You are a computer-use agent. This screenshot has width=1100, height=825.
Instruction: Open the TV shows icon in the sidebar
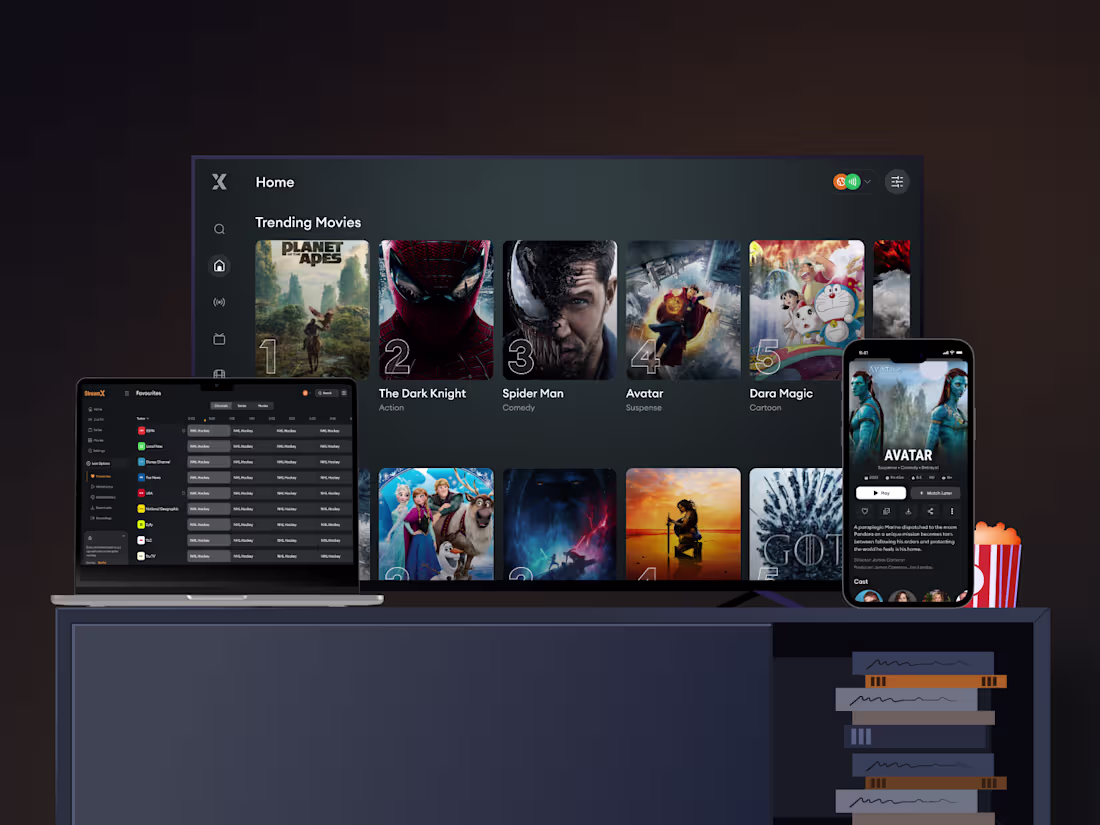(220, 338)
